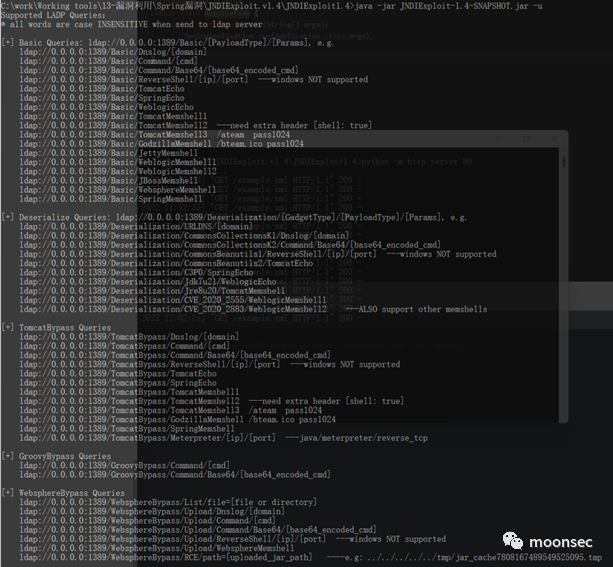Viewport: 613px width, 567px height.
Task: Click the 'WebsphereBypass/Upload/Dnslog/[domain]' line
Action: click(152, 511)
